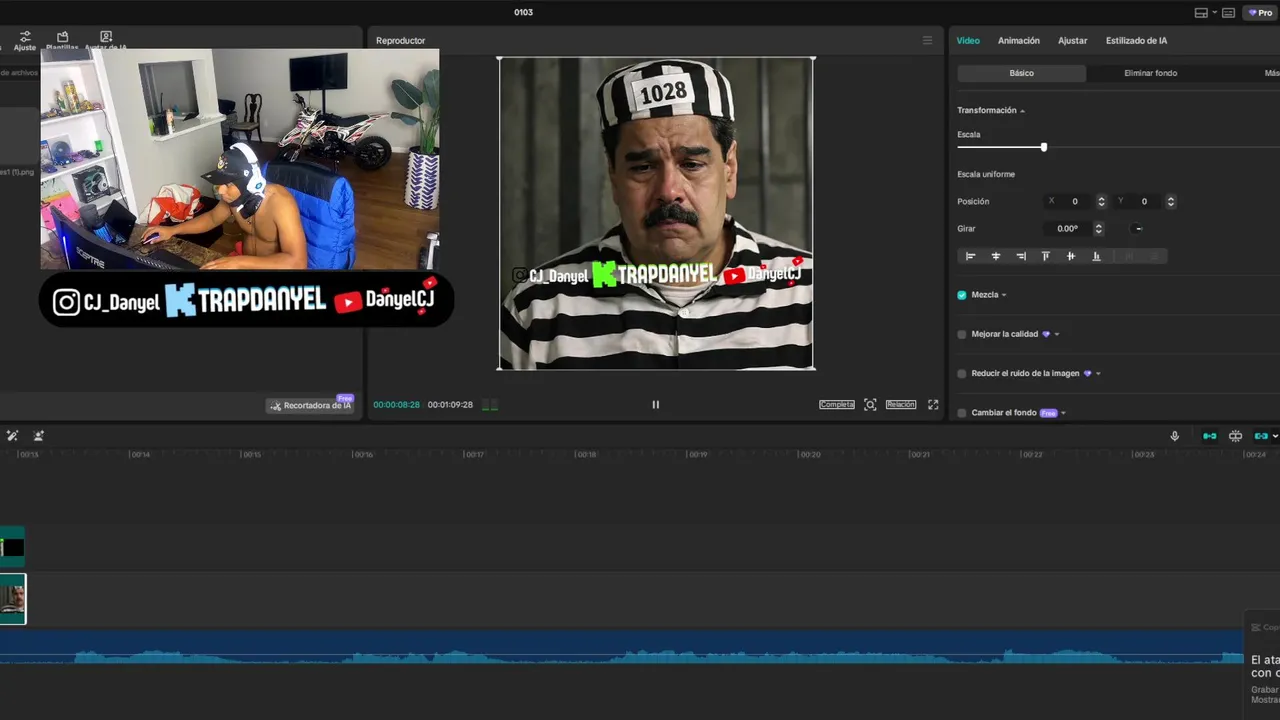Viewport: 1280px width, 720px height.
Task: Open the dropdown next to the linkage icon
Action: [1275, 436]
